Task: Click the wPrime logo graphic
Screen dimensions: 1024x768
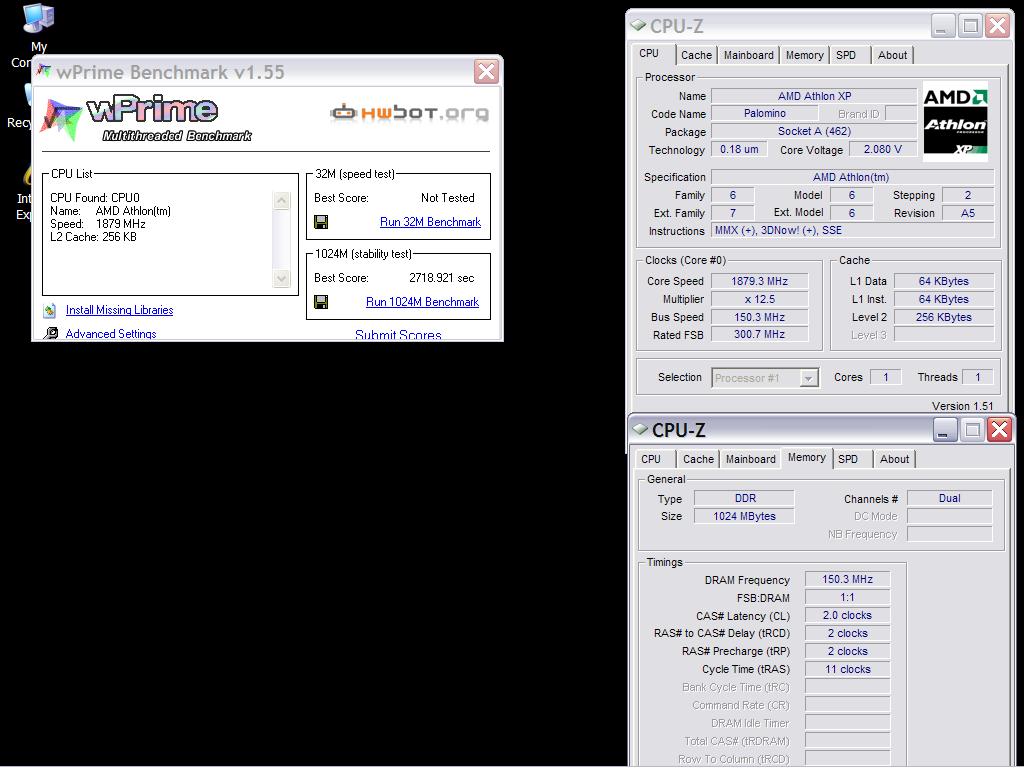Action: tap(146, 118)
